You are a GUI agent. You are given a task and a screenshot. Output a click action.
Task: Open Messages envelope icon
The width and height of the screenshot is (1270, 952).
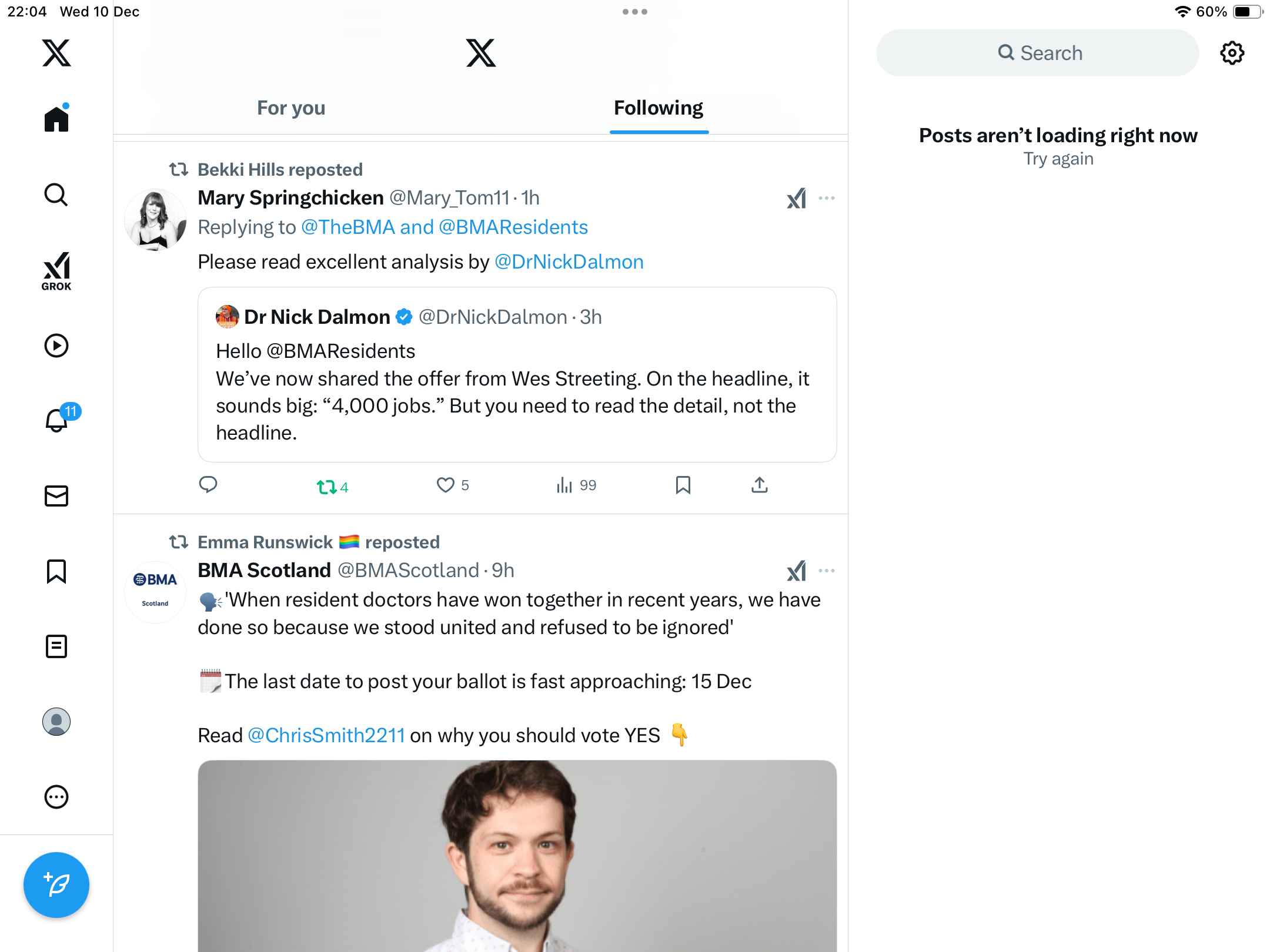click(x=56, y=496)
